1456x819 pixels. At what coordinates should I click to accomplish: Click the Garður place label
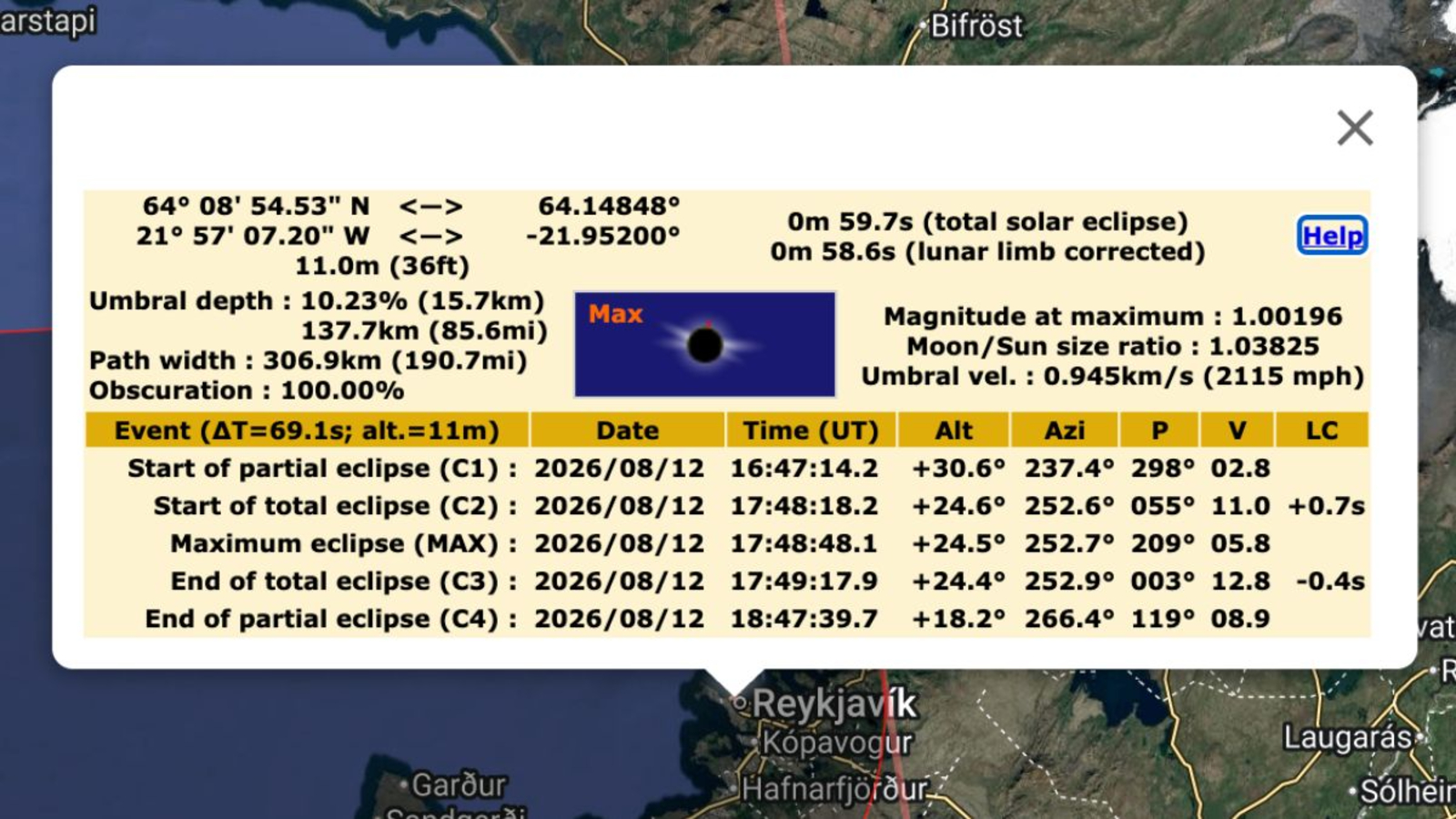click(x=458, y=784)
